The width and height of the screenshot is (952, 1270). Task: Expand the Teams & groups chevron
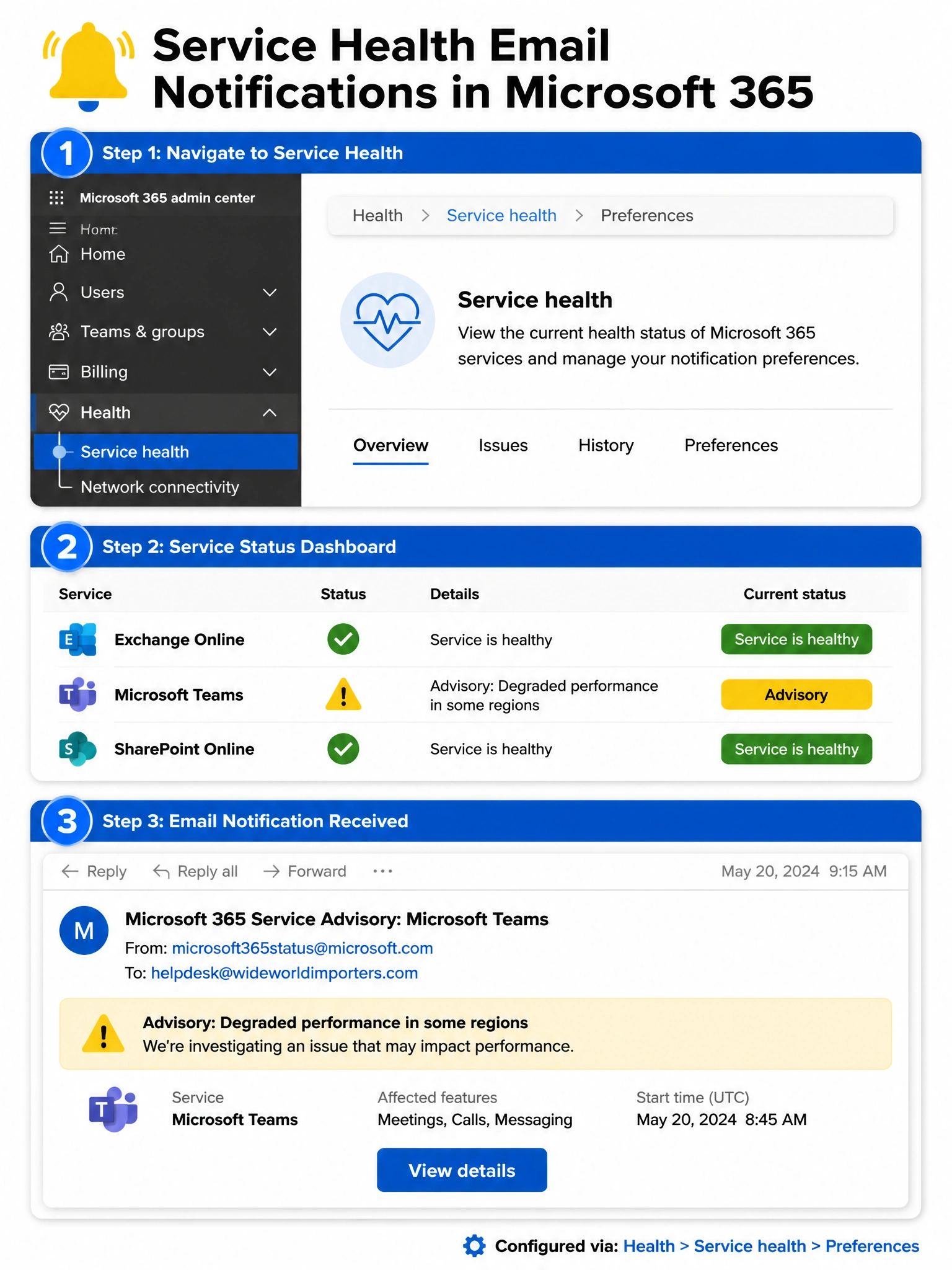tap(270, 332)
